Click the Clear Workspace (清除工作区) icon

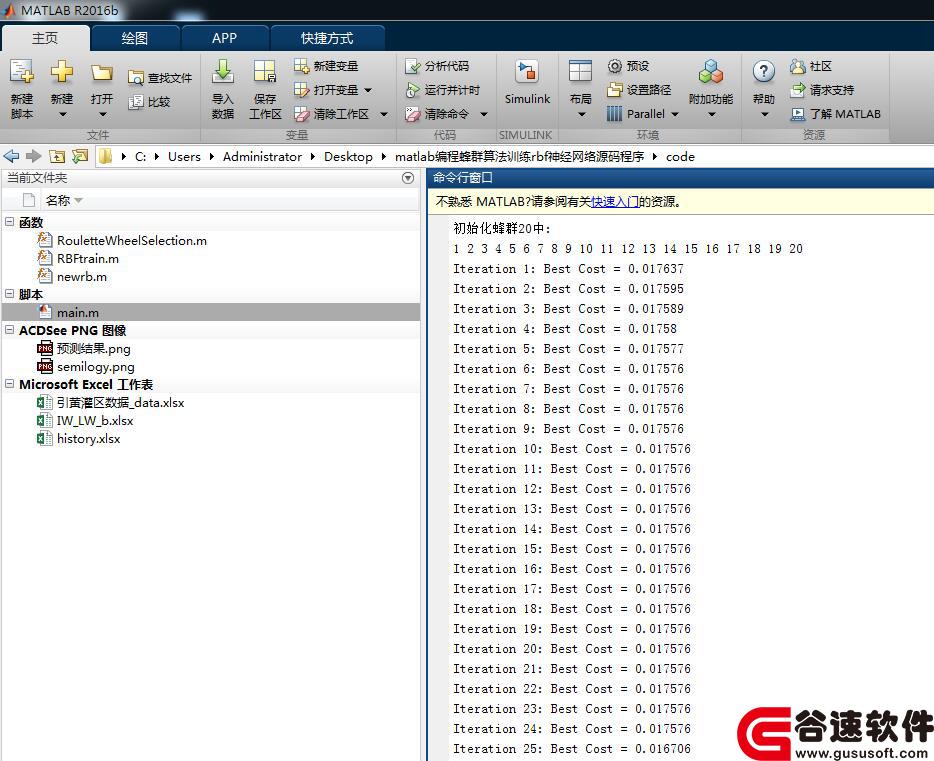pos(301,114)
